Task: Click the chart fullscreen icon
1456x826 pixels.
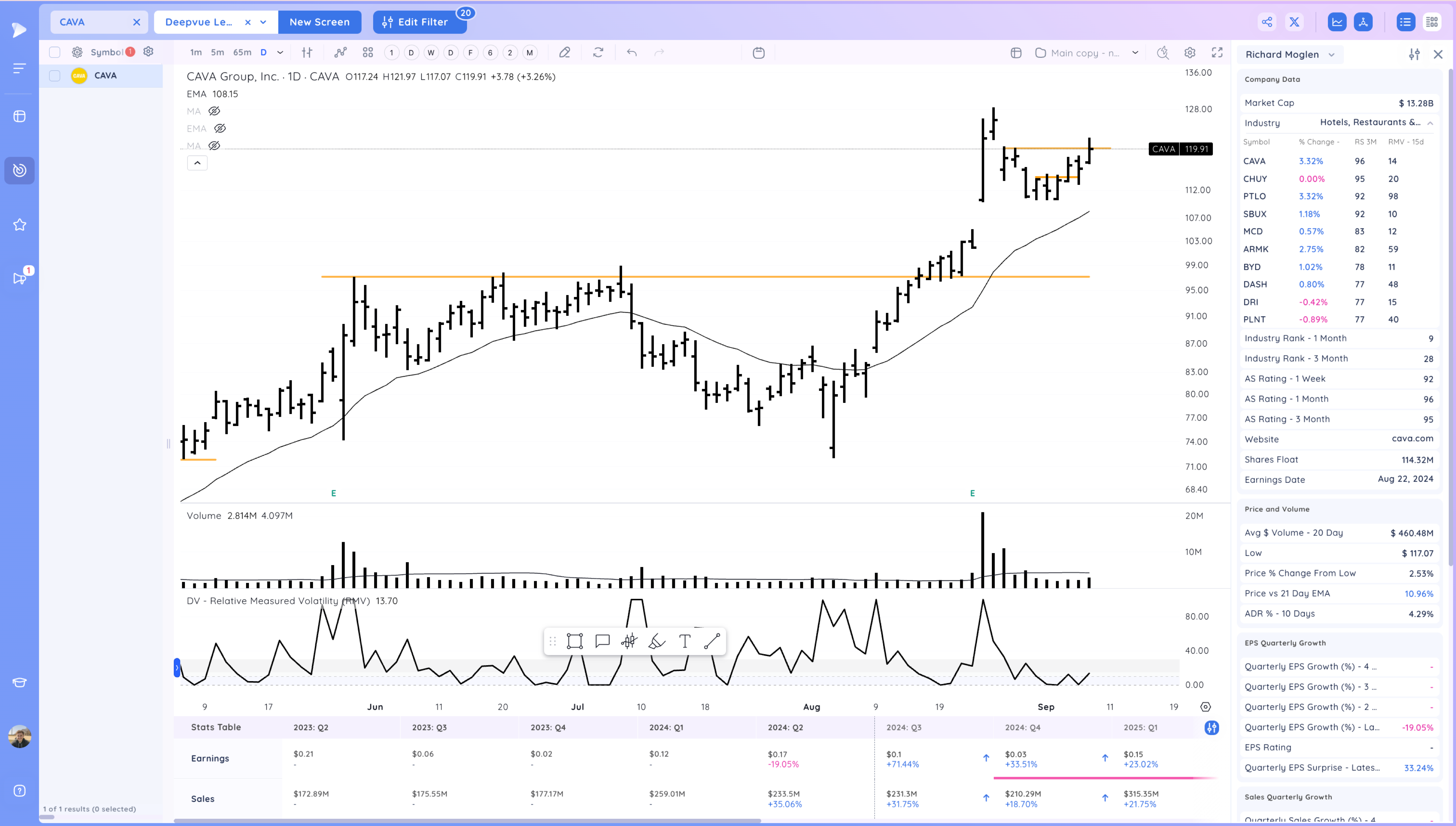Action: 1217,53
